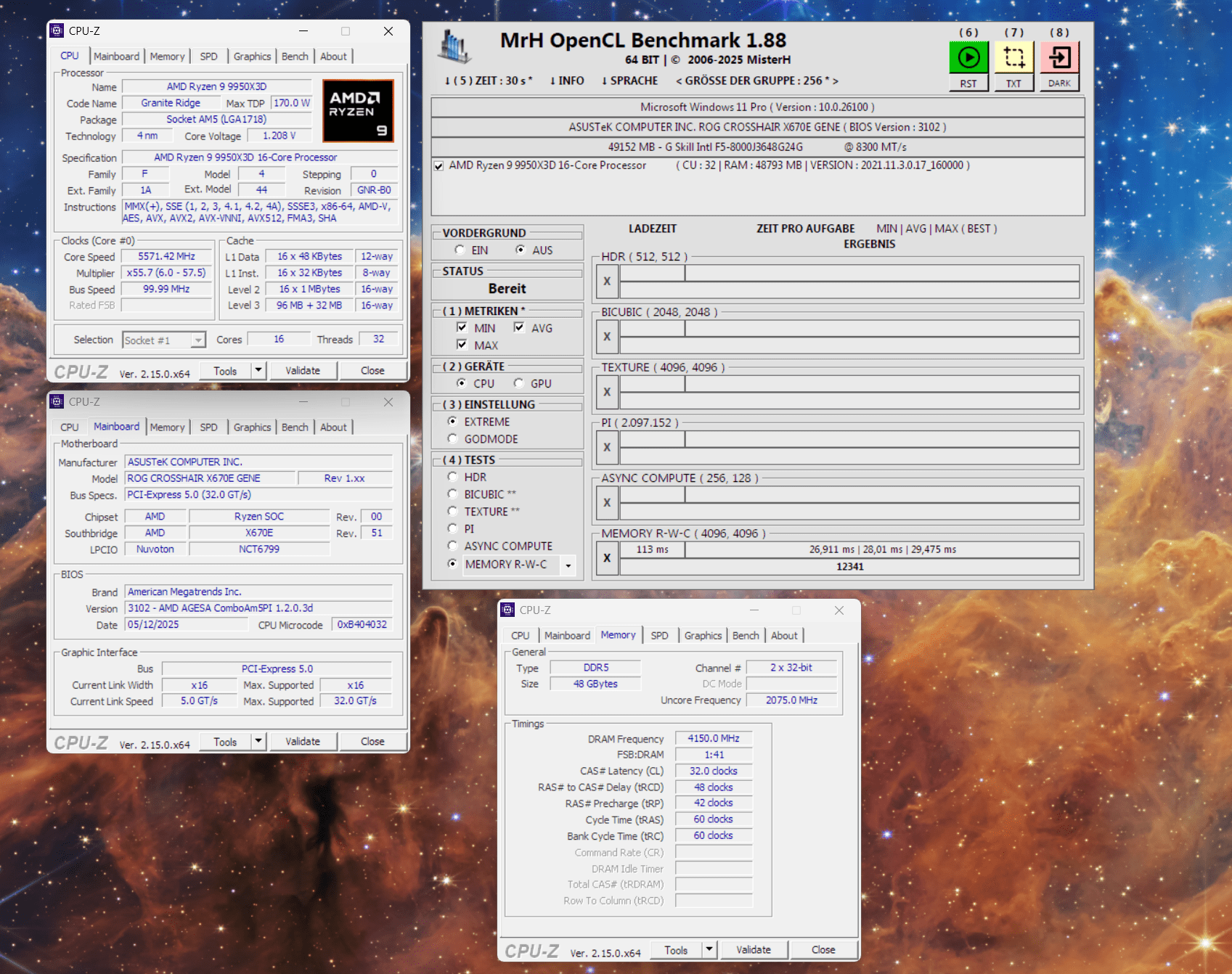Uncheck the AVG metric checkbox
The height and width of the screenshot is (974, 1232).
pyautogui.click(x=519, y=327)
